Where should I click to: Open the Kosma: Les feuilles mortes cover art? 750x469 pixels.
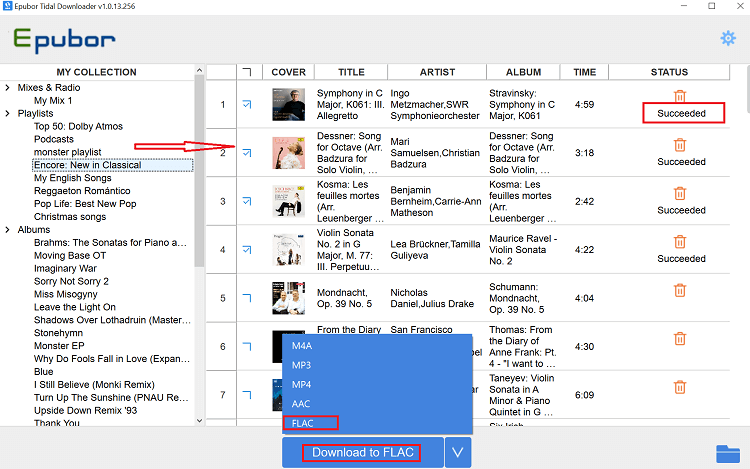point(288,201)
